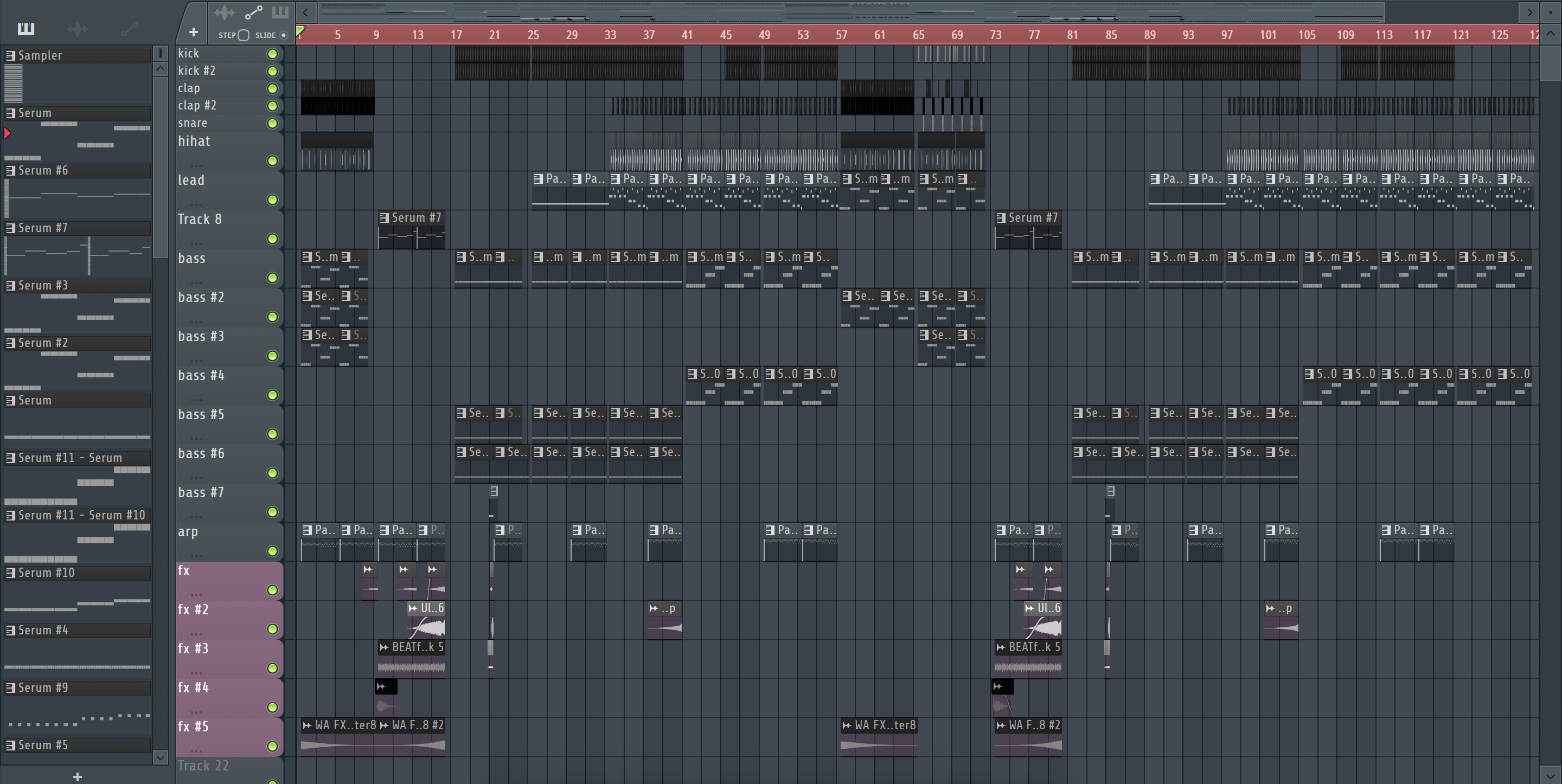The height and width of the screenshot is (784, 1562).
Task: Click picker panel scroll up arrow
Action: [x=160, y=68]
